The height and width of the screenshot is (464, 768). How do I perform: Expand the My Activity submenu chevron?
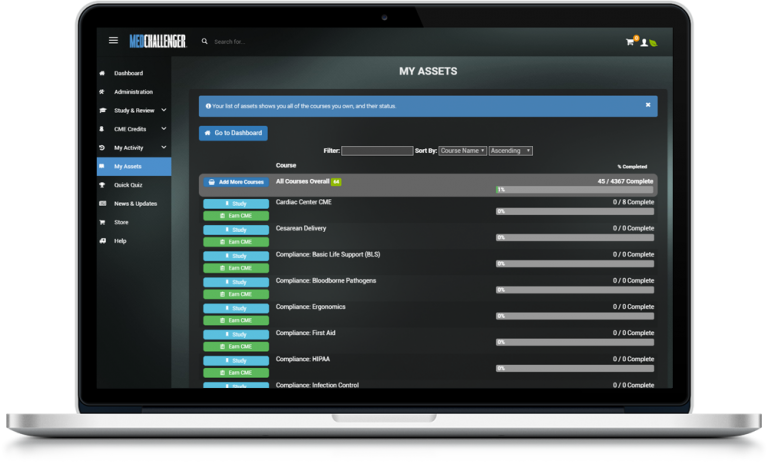click(x=164, y=147)
